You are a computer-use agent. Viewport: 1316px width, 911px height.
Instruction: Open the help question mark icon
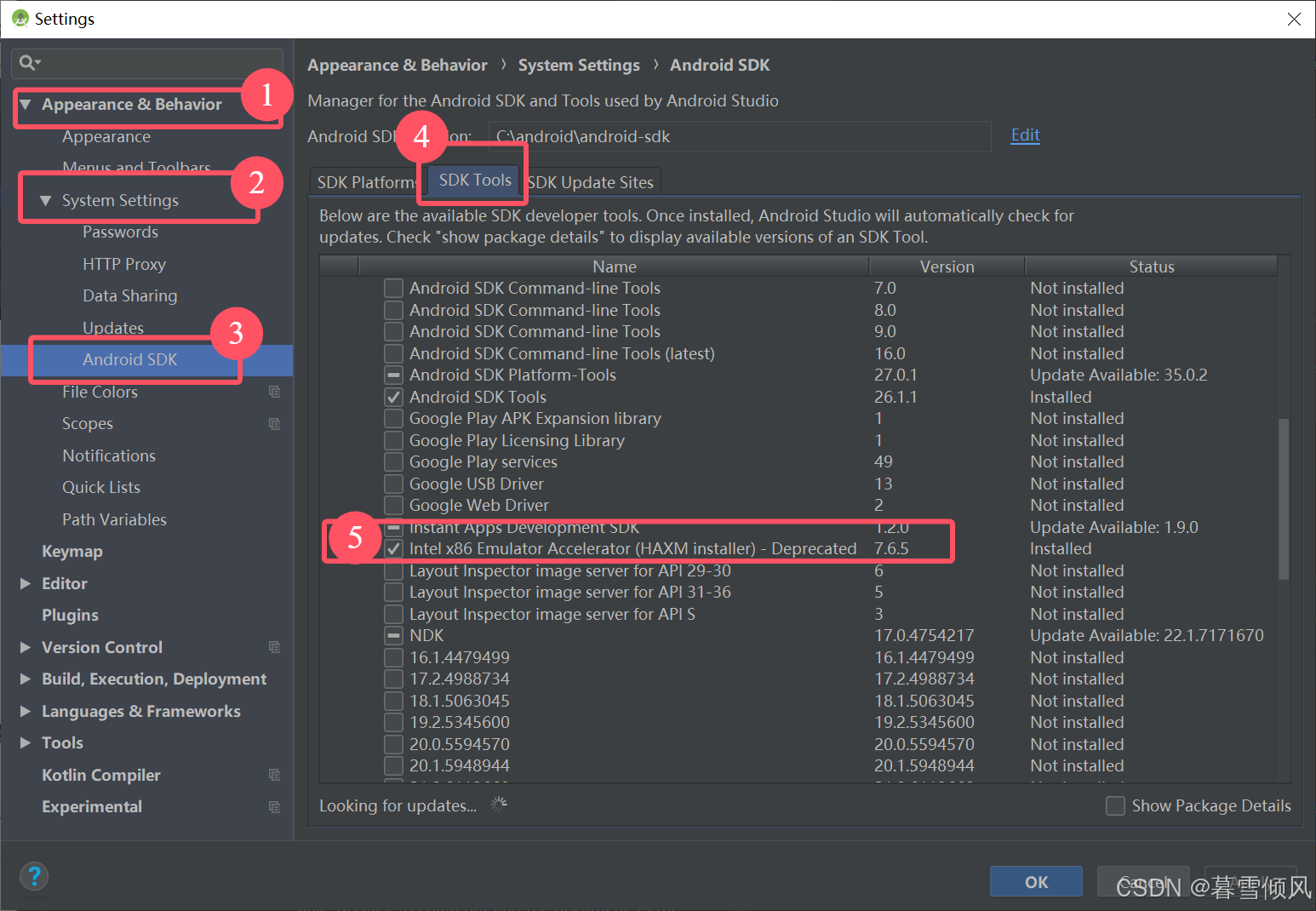34,876
